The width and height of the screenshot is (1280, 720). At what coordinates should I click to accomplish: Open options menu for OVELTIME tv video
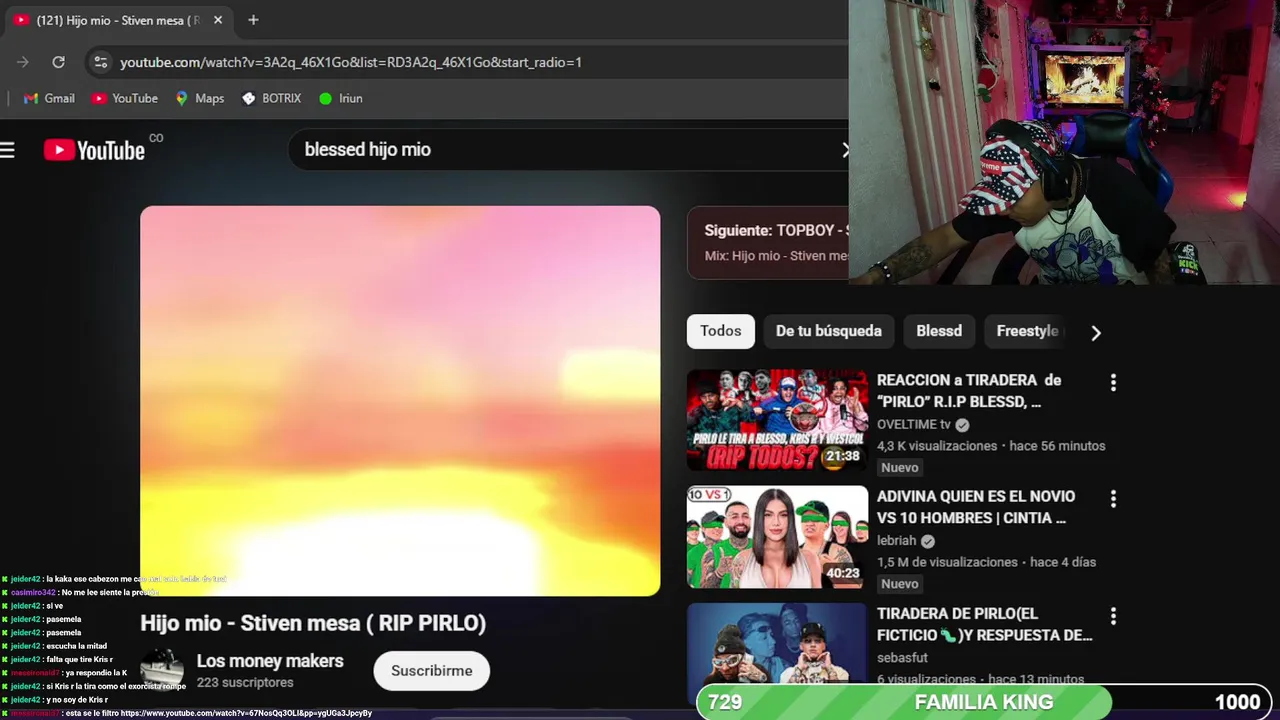click(1113, 382)
